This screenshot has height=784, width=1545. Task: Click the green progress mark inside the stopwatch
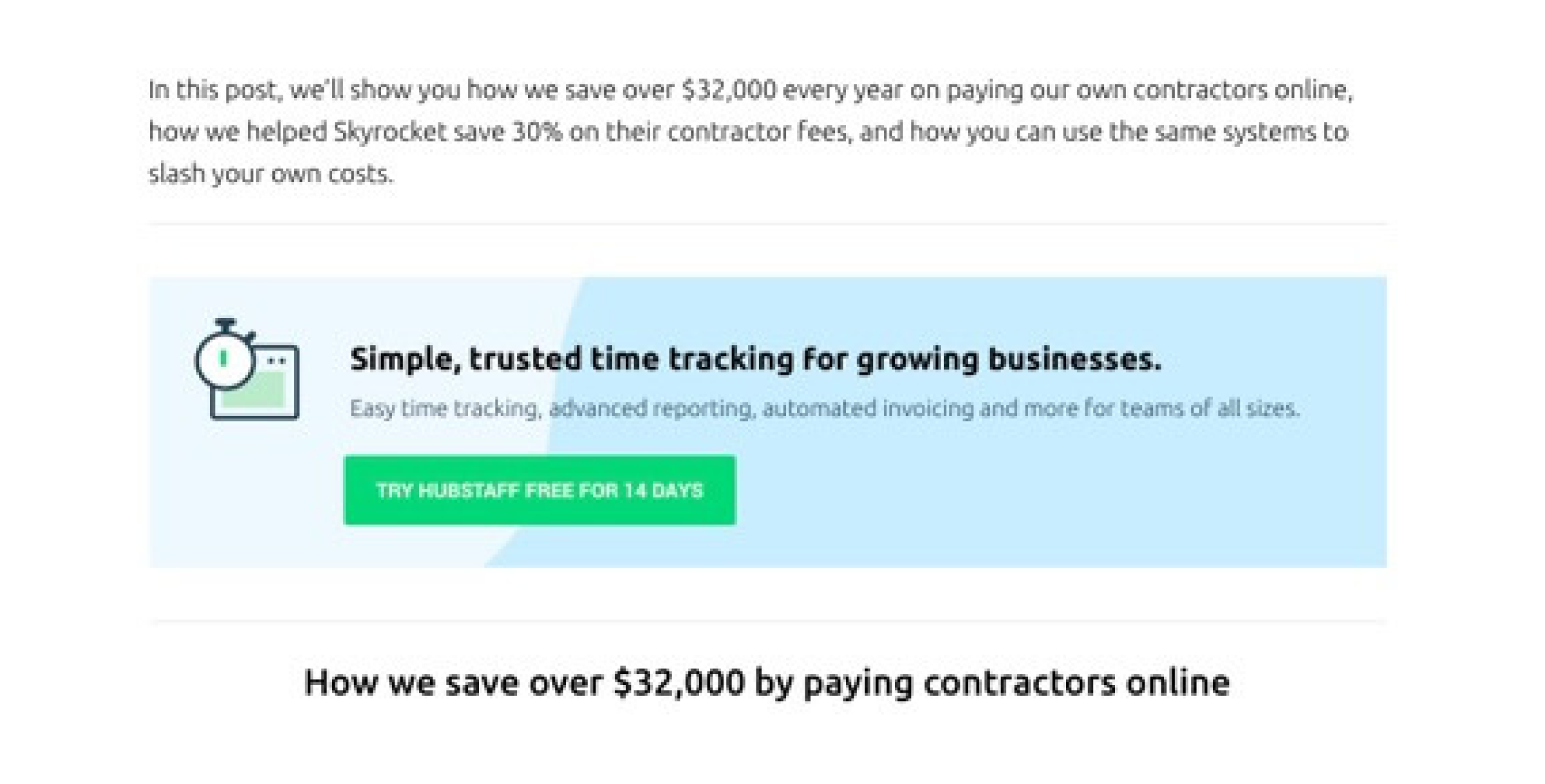pyautogui.click(x=223, y=358)
